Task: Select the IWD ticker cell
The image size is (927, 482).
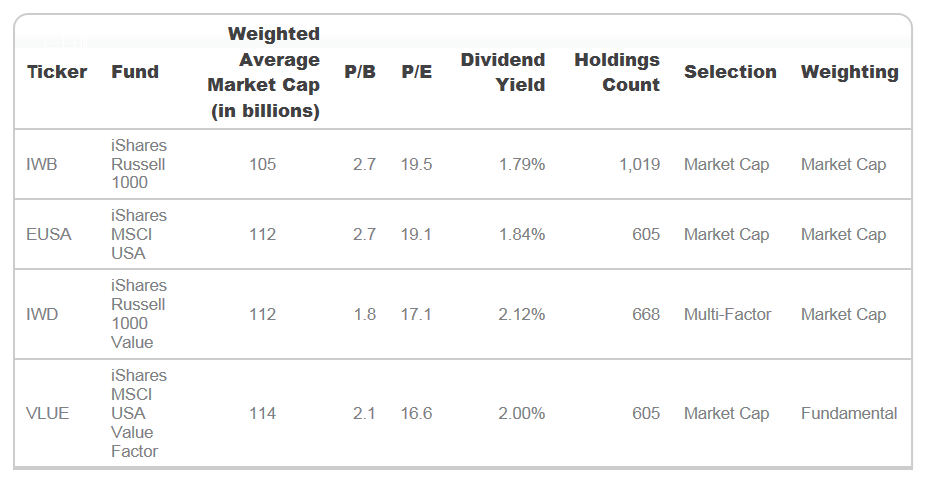Action: (x=42, y=314)
